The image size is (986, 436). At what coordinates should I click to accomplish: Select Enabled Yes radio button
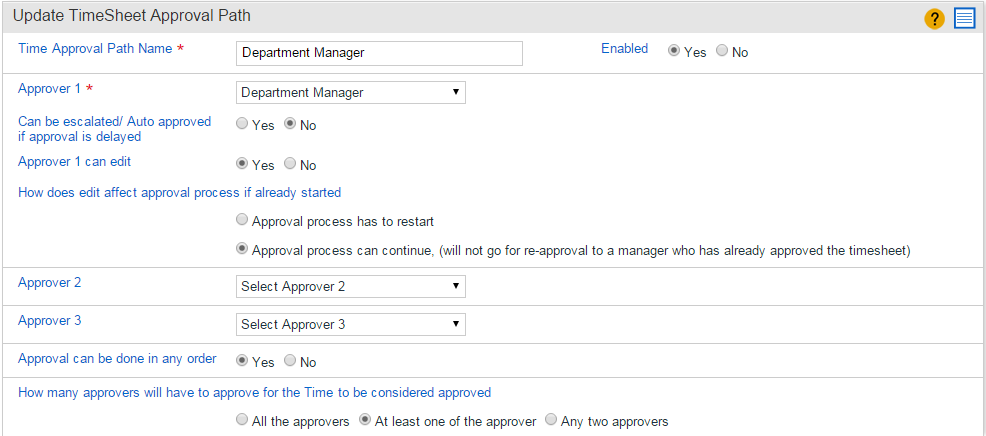click(673, 51)
